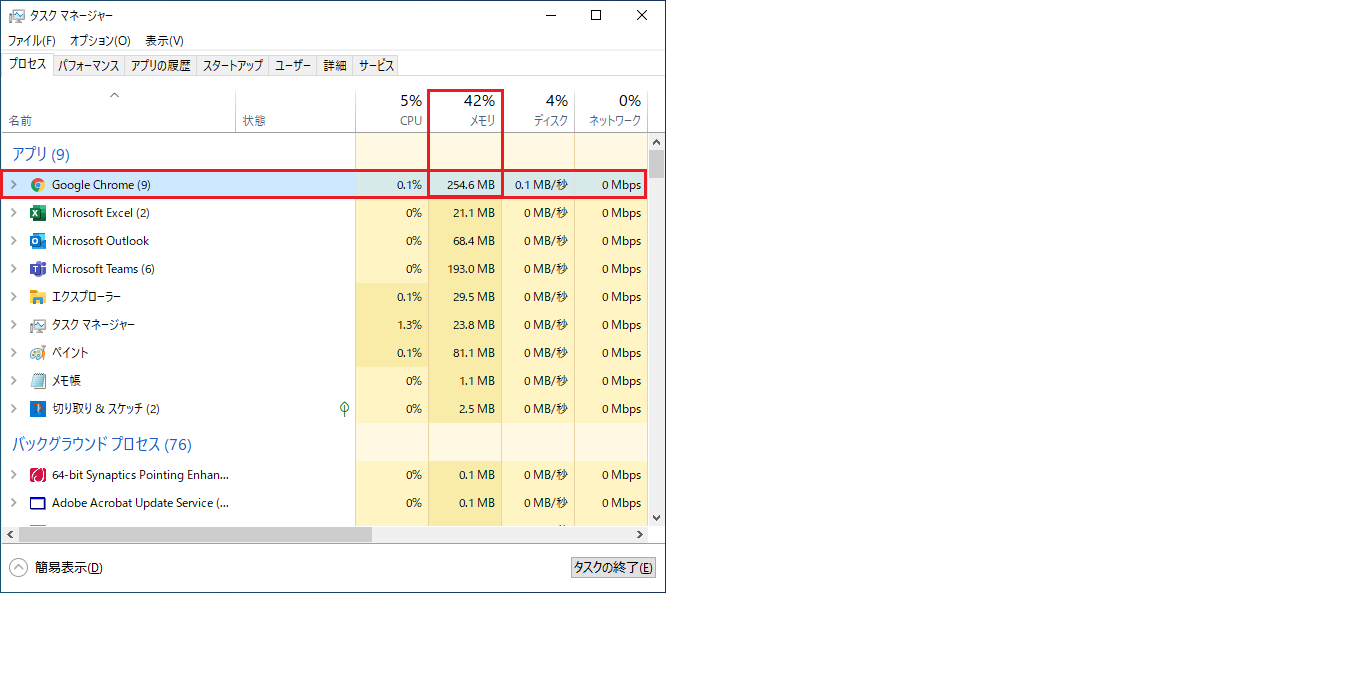1364x697 pixels.
Task: Select the 切り取り & スケッチ icon
Action: (x=38, y=409)
